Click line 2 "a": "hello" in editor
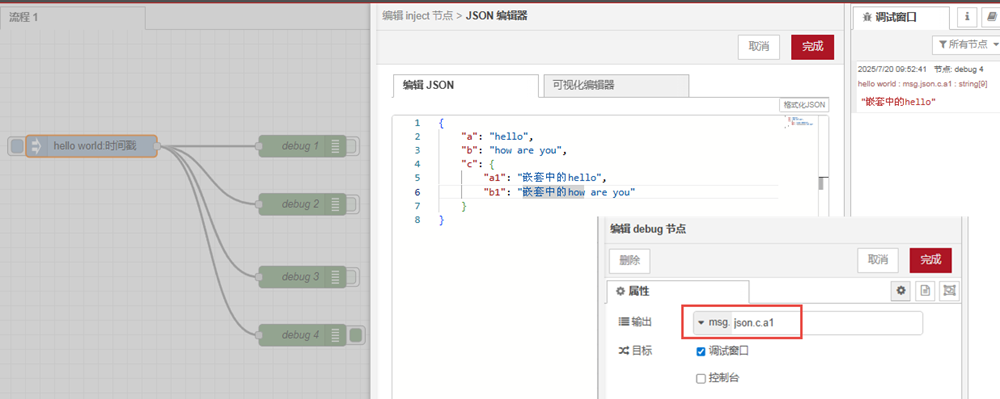Viewport: 1000px width, 399px height. 497,136
